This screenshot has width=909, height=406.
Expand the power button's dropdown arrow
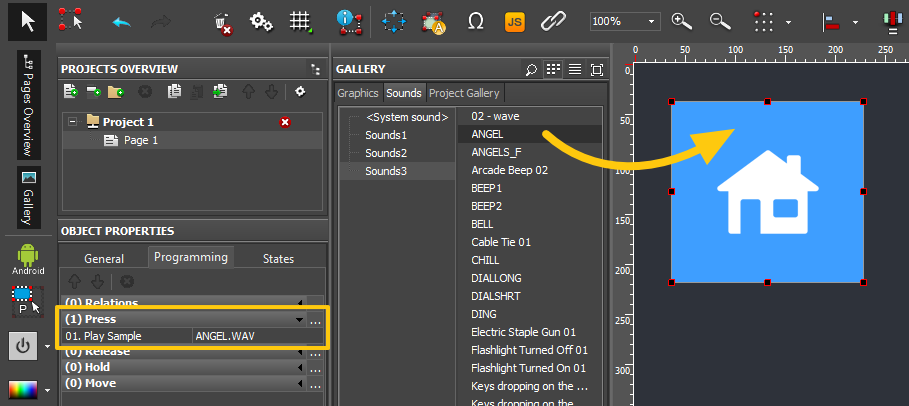point(48,347)
